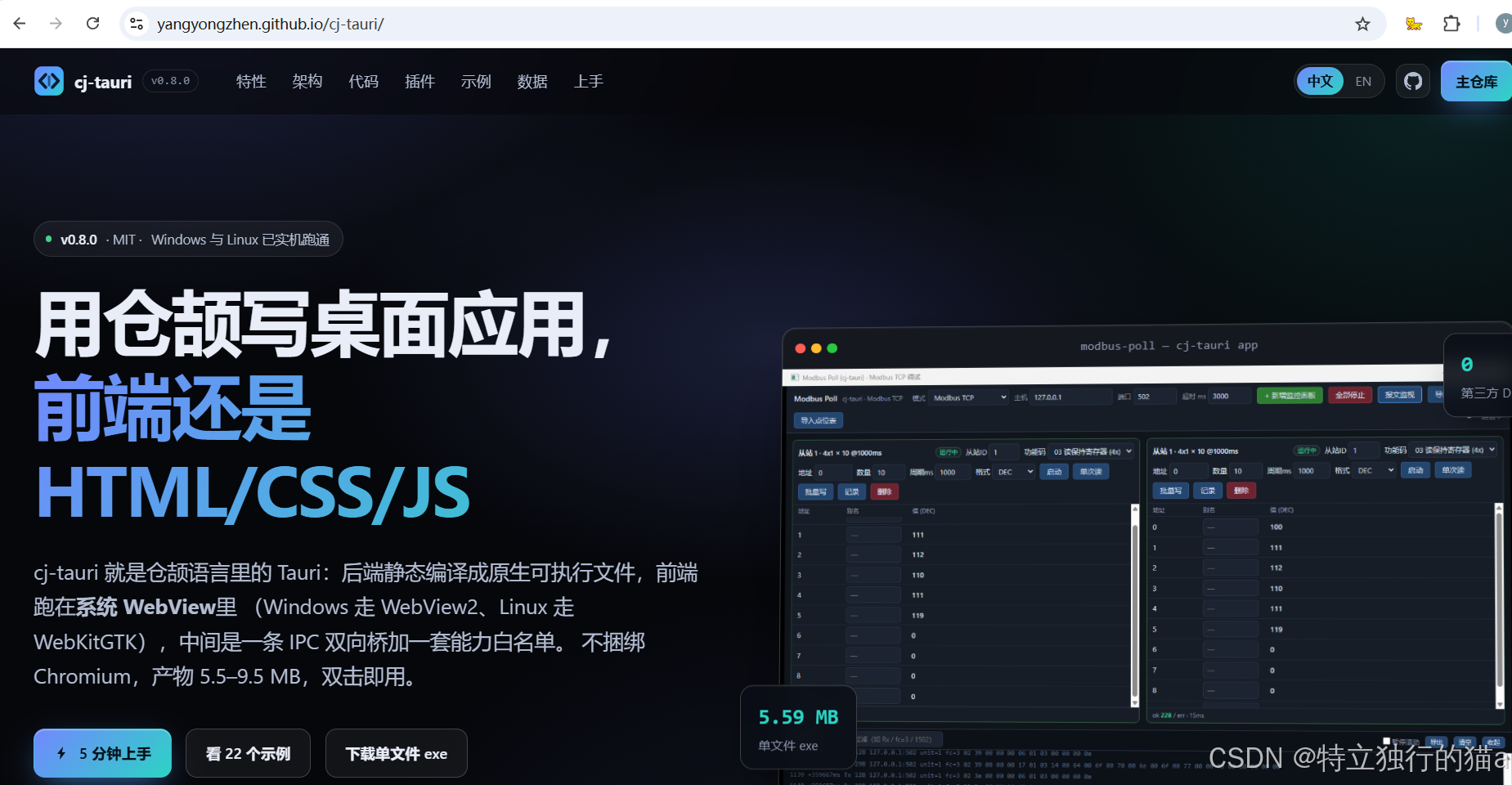Click the 前端还是 heading text
Screen dimensions: 1512x785
[x=173, y=408]
